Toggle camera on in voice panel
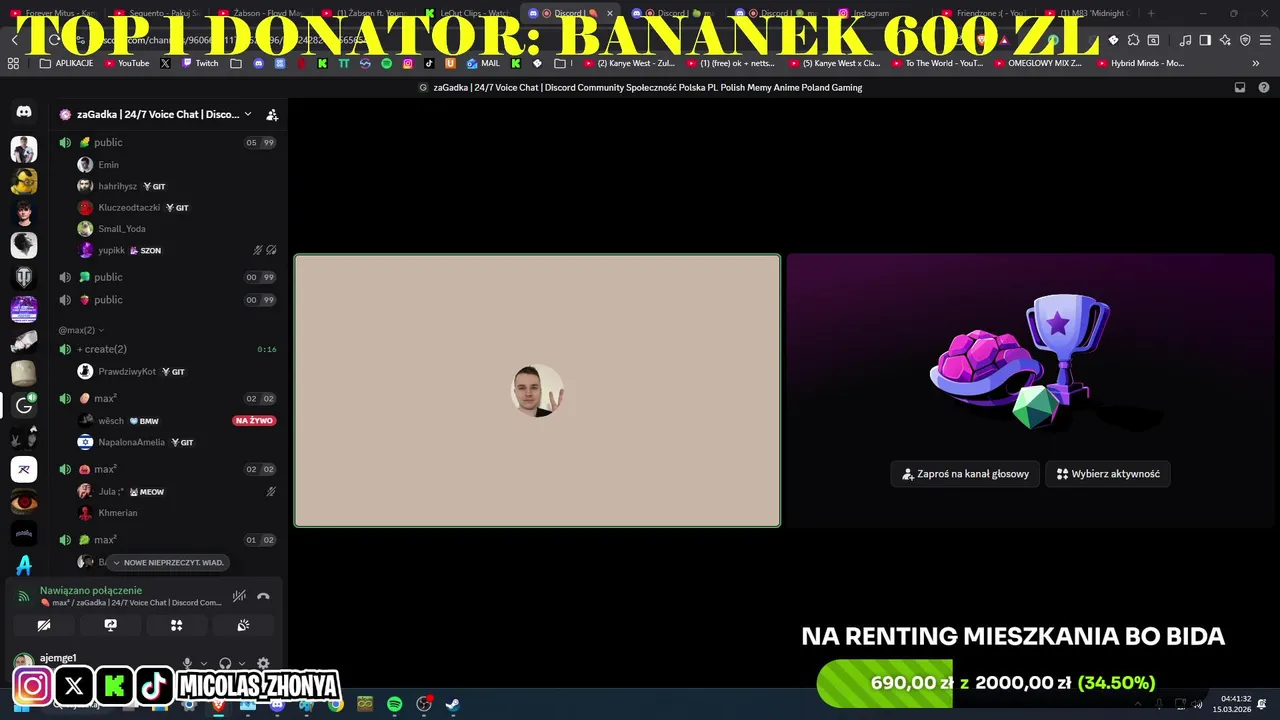 [x=44, y=625]
